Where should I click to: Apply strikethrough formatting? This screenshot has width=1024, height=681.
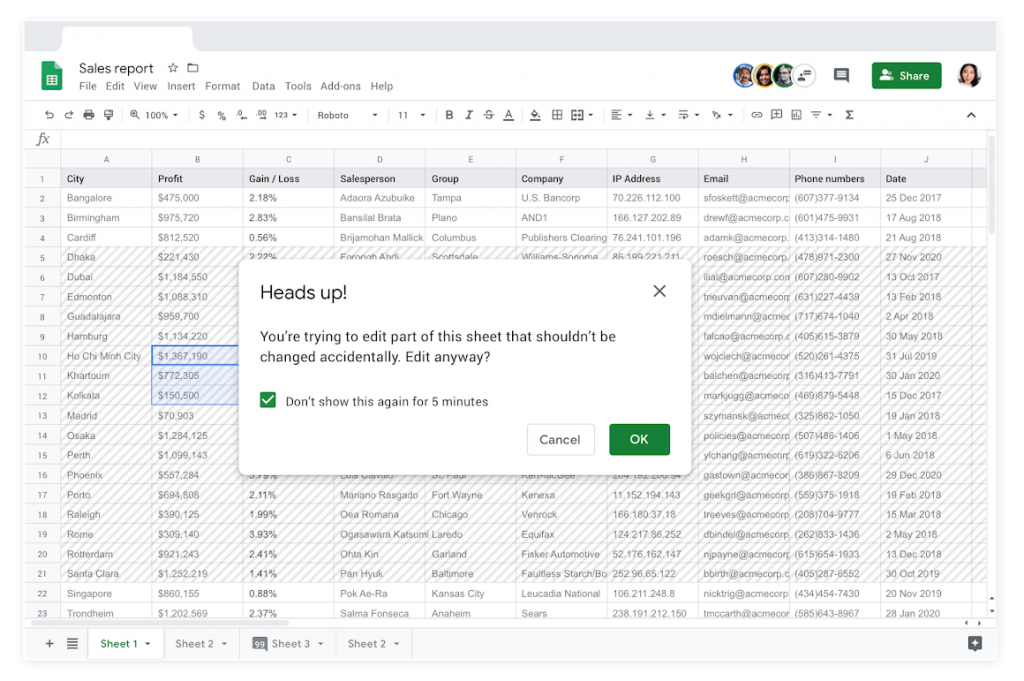tap(486, 114)
